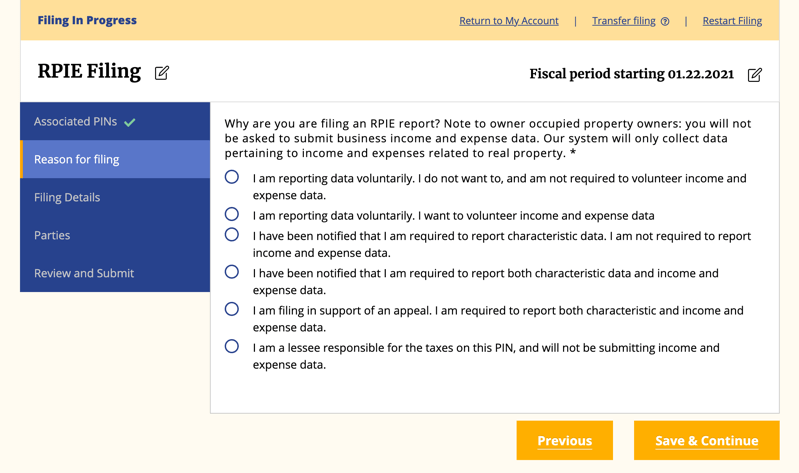Viewport: 799px width, 473px height.
Task: Click Save & Continue button
Action: [707, 440]
